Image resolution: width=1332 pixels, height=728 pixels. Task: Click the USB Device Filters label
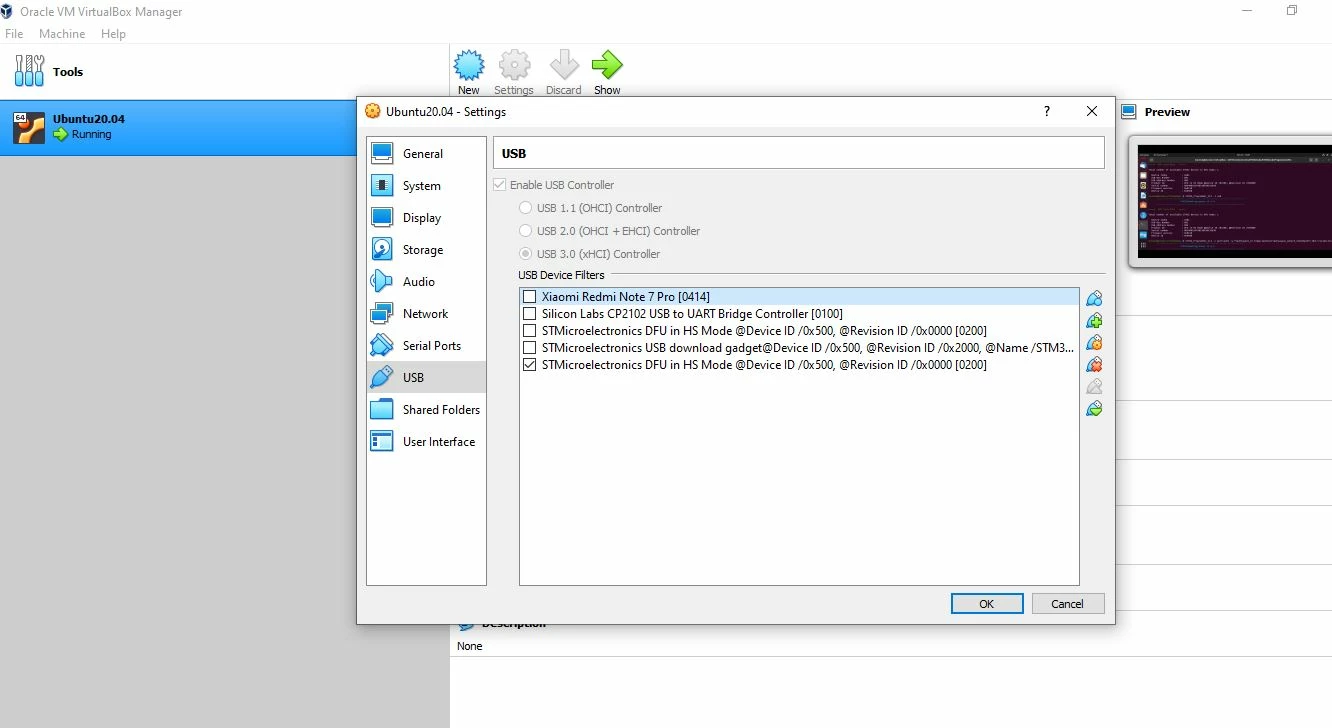tap(561, 275)
